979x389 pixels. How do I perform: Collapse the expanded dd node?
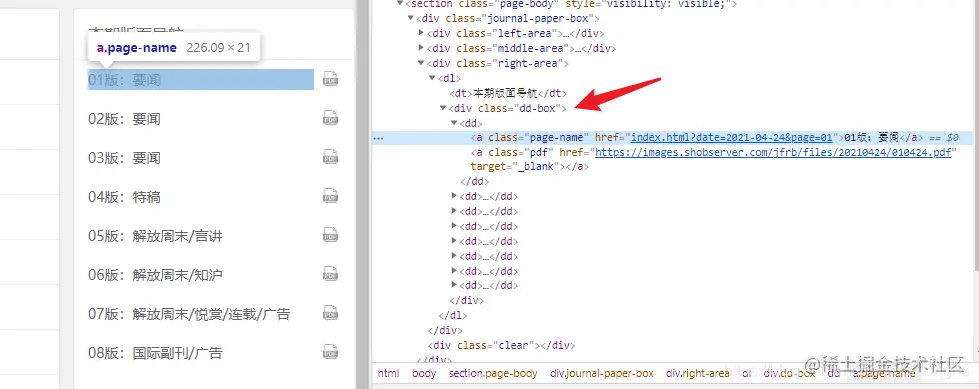[454, 123]
